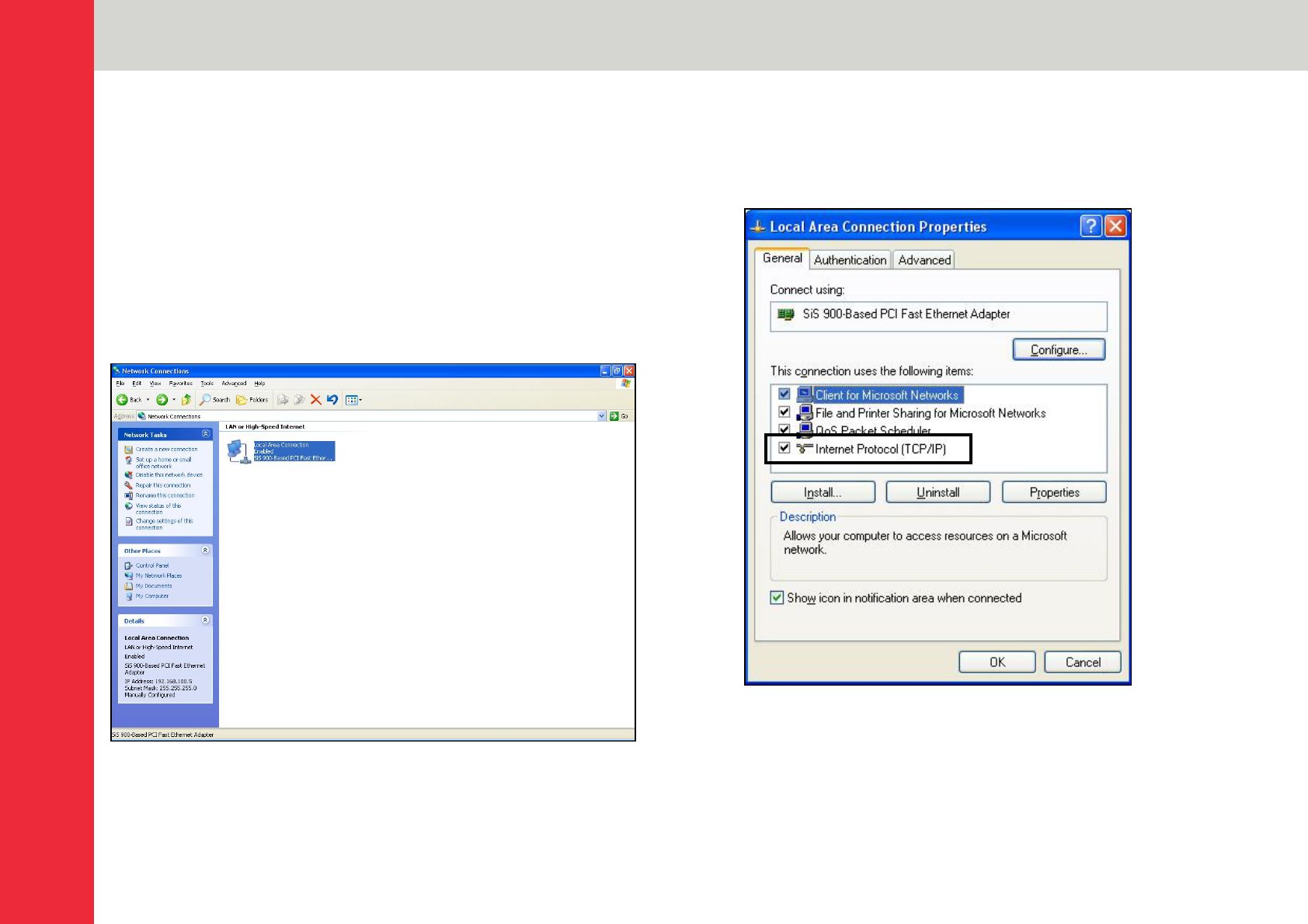Toggle the Folders pane button
The width and height of the screenshot is (1308, 924).
coord(252,400)
